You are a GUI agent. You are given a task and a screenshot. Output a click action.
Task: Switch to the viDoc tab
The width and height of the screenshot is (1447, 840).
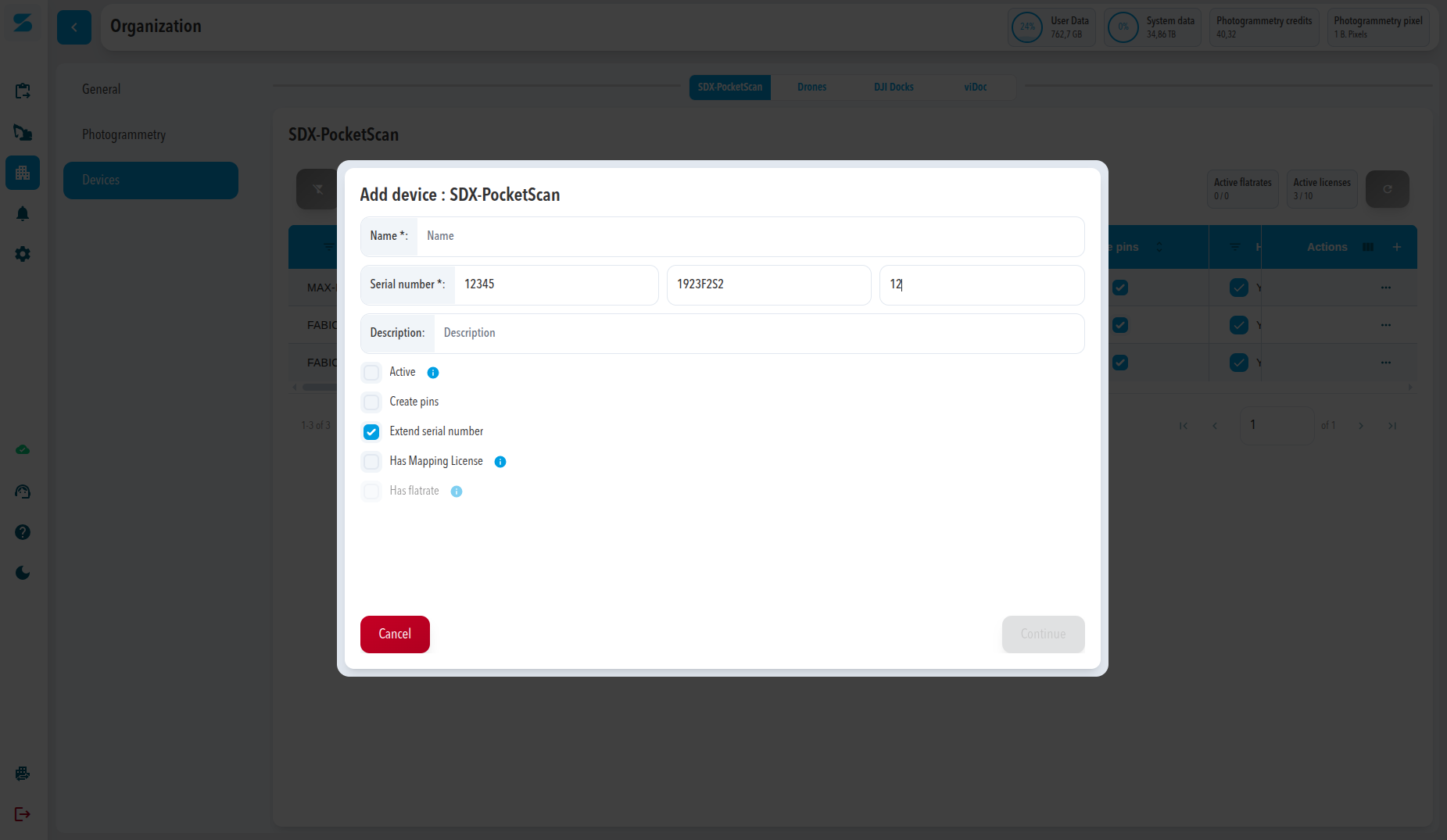pos(976,88)
